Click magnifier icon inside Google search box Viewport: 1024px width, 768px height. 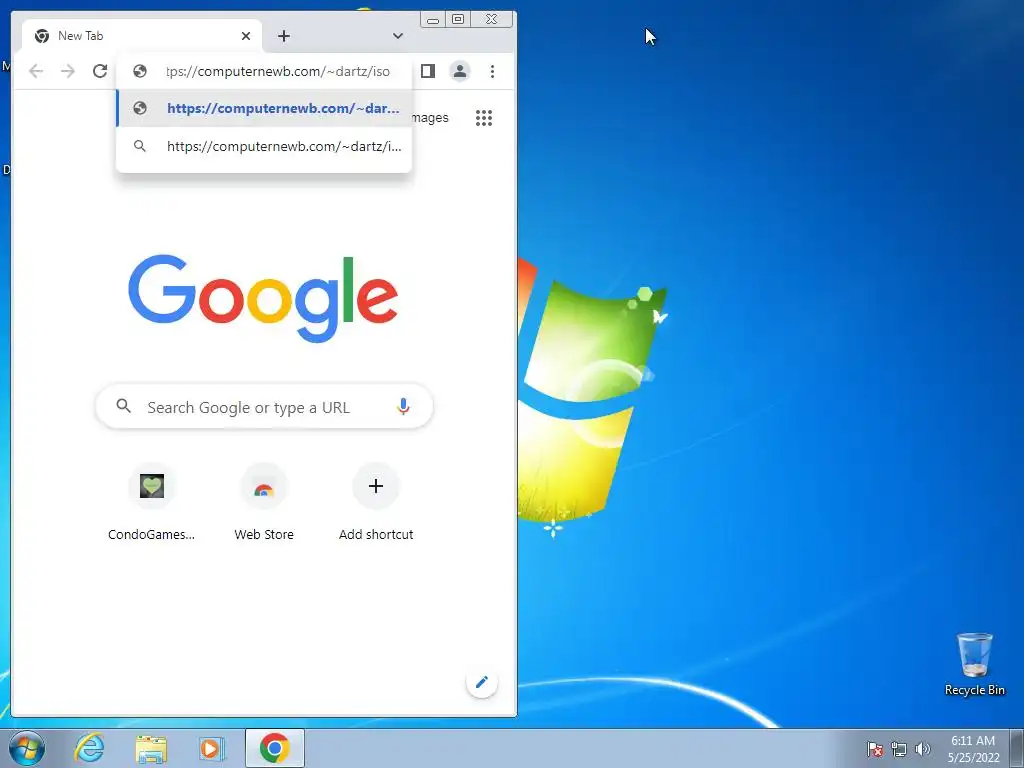tap(123, 406)
